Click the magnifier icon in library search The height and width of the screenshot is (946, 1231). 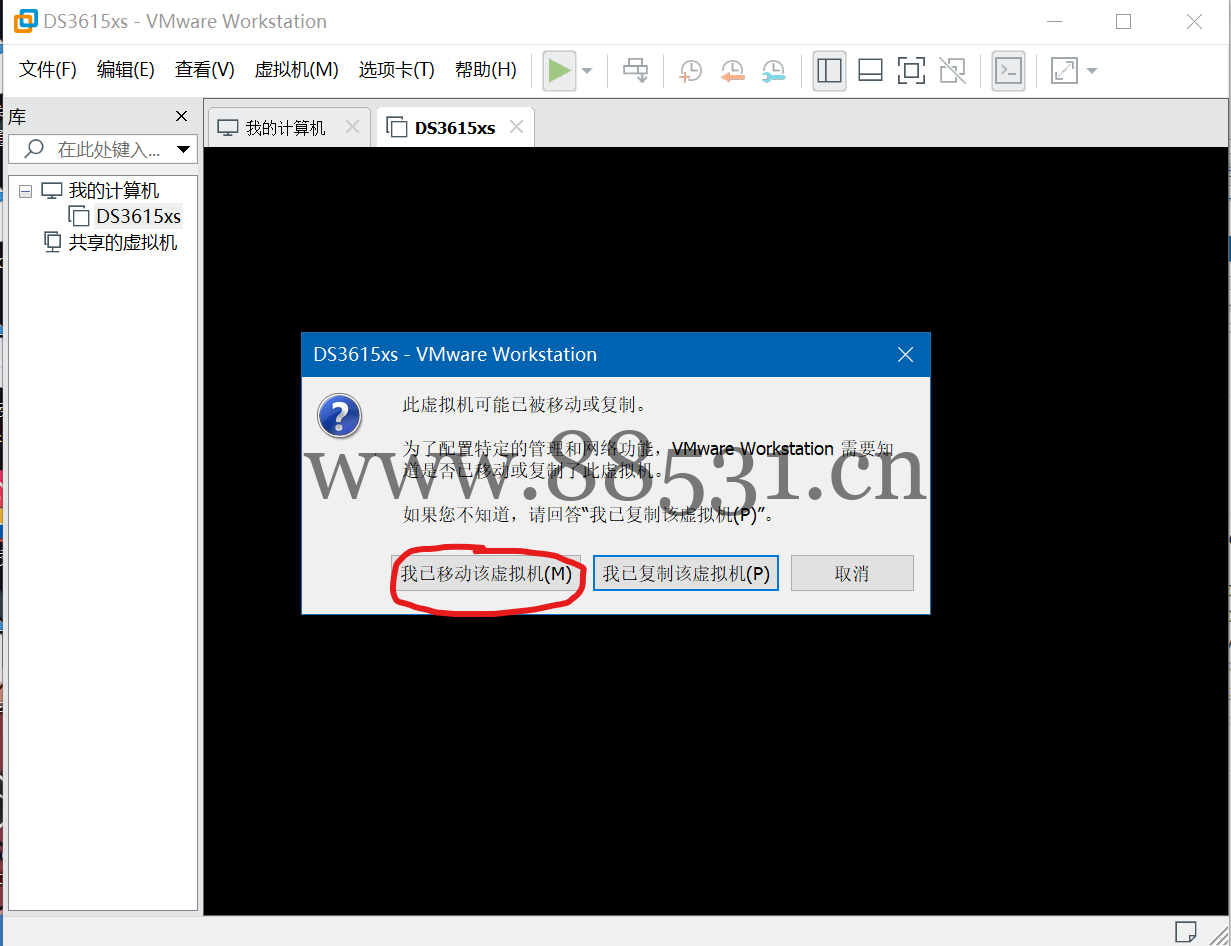[34, 149]
